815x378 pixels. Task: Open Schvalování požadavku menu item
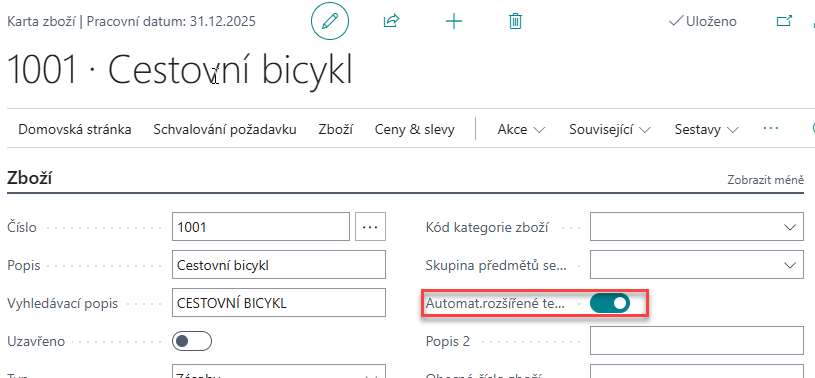[x=225, y=129]
